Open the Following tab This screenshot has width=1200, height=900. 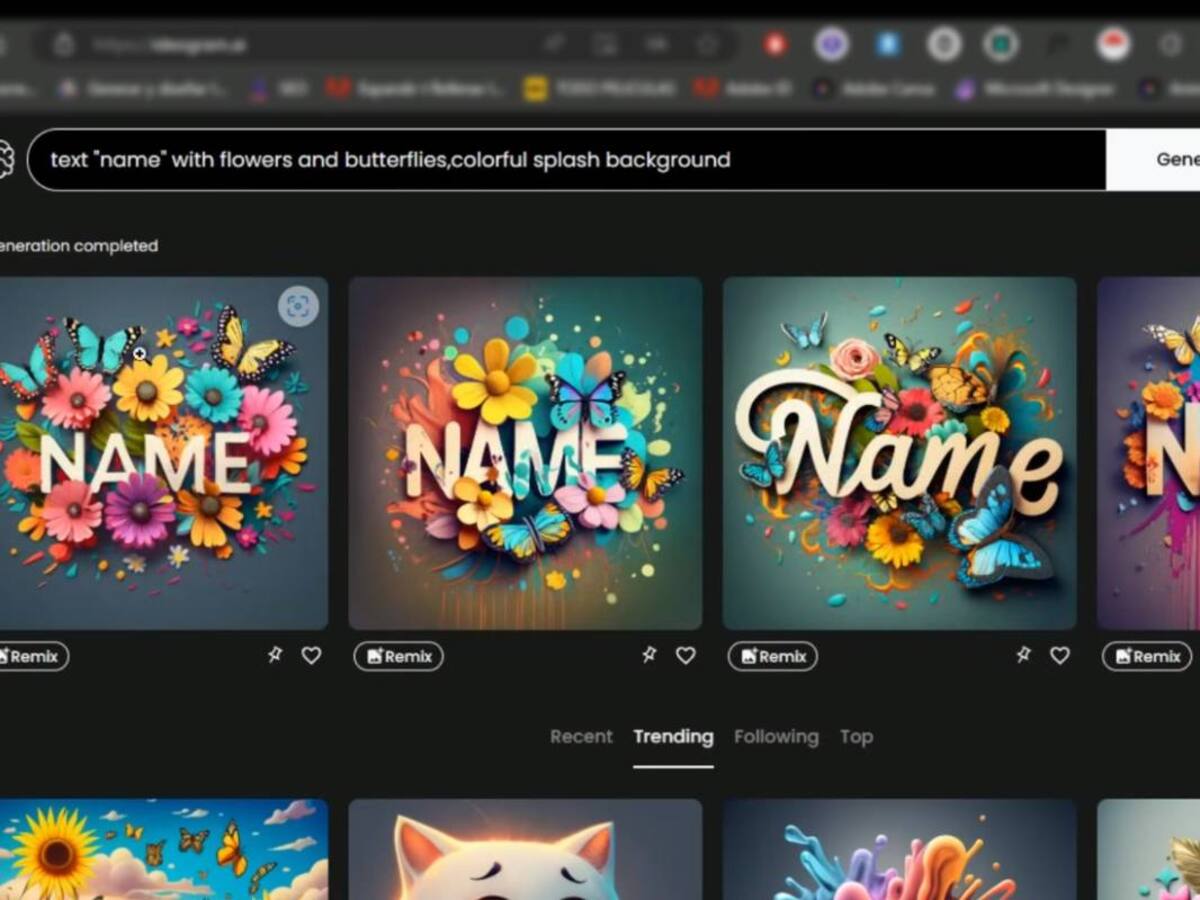click(x=776, y=737)
